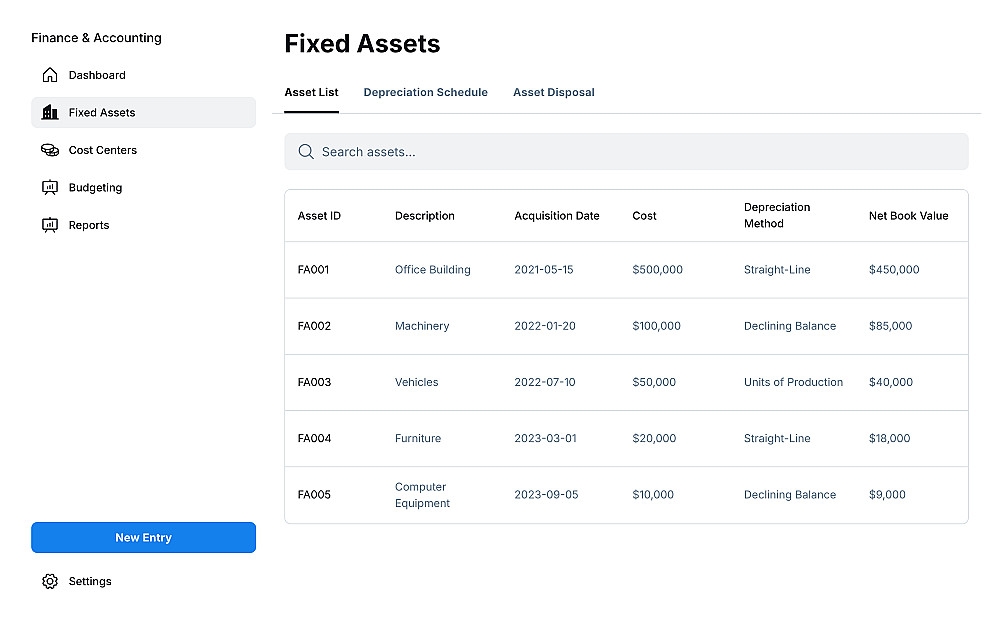
Task: Open the Office Building asset link
Action: (432, 270)
